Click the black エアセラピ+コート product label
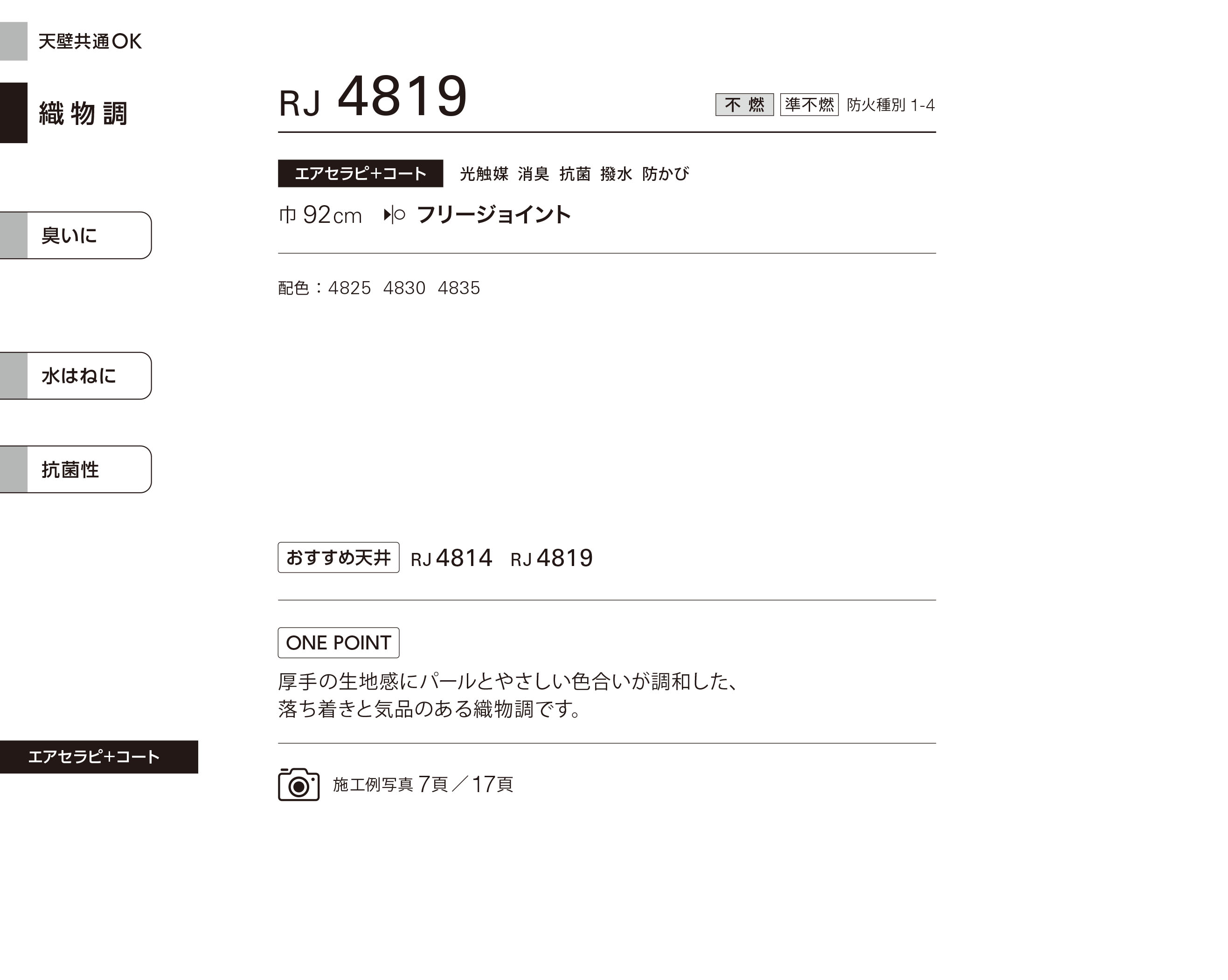This screenshot has height=980, width=1228. (360, 173)
